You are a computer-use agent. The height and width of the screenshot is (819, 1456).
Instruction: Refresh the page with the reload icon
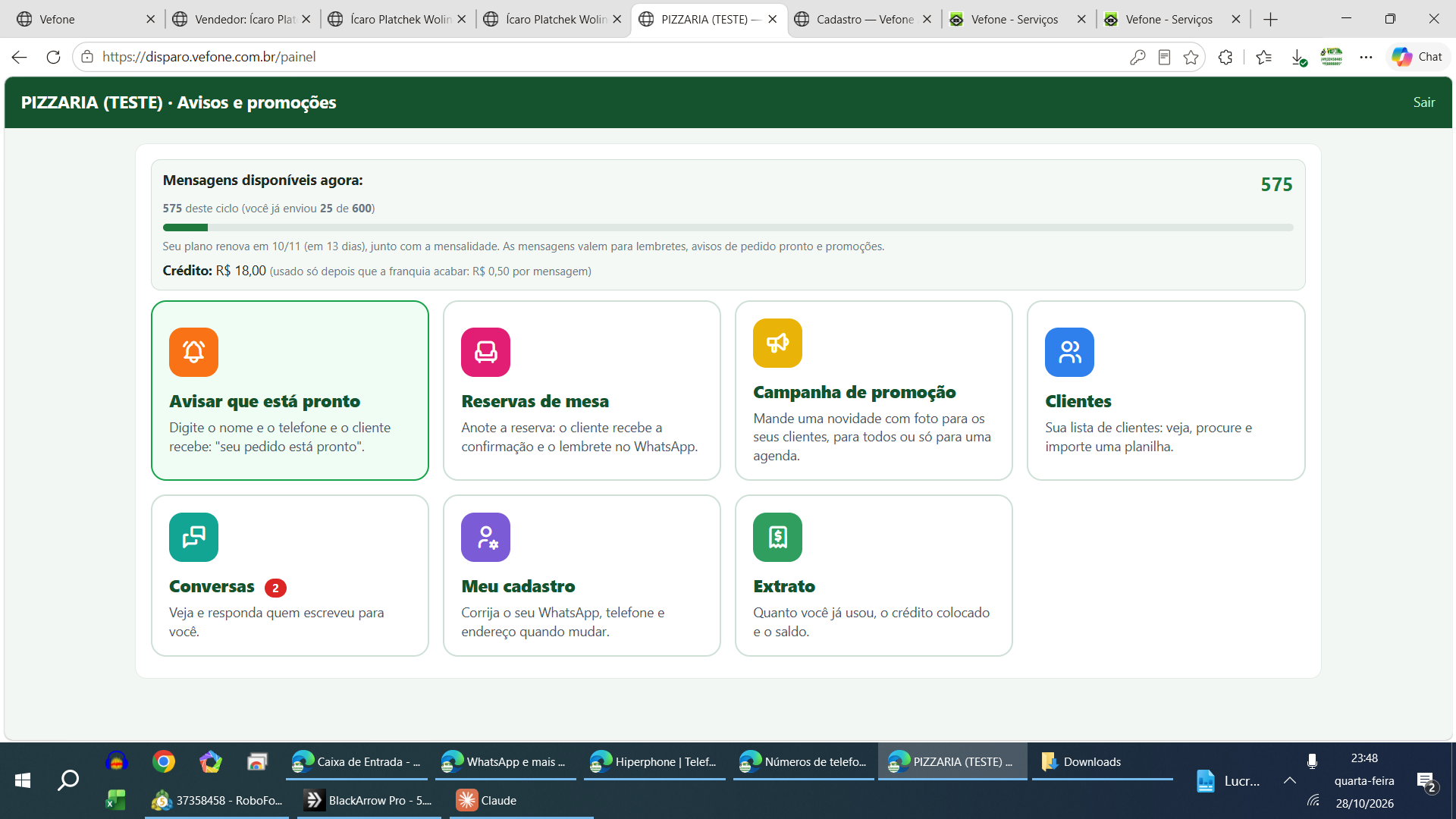pyautogui.click(x=53, y=57)
